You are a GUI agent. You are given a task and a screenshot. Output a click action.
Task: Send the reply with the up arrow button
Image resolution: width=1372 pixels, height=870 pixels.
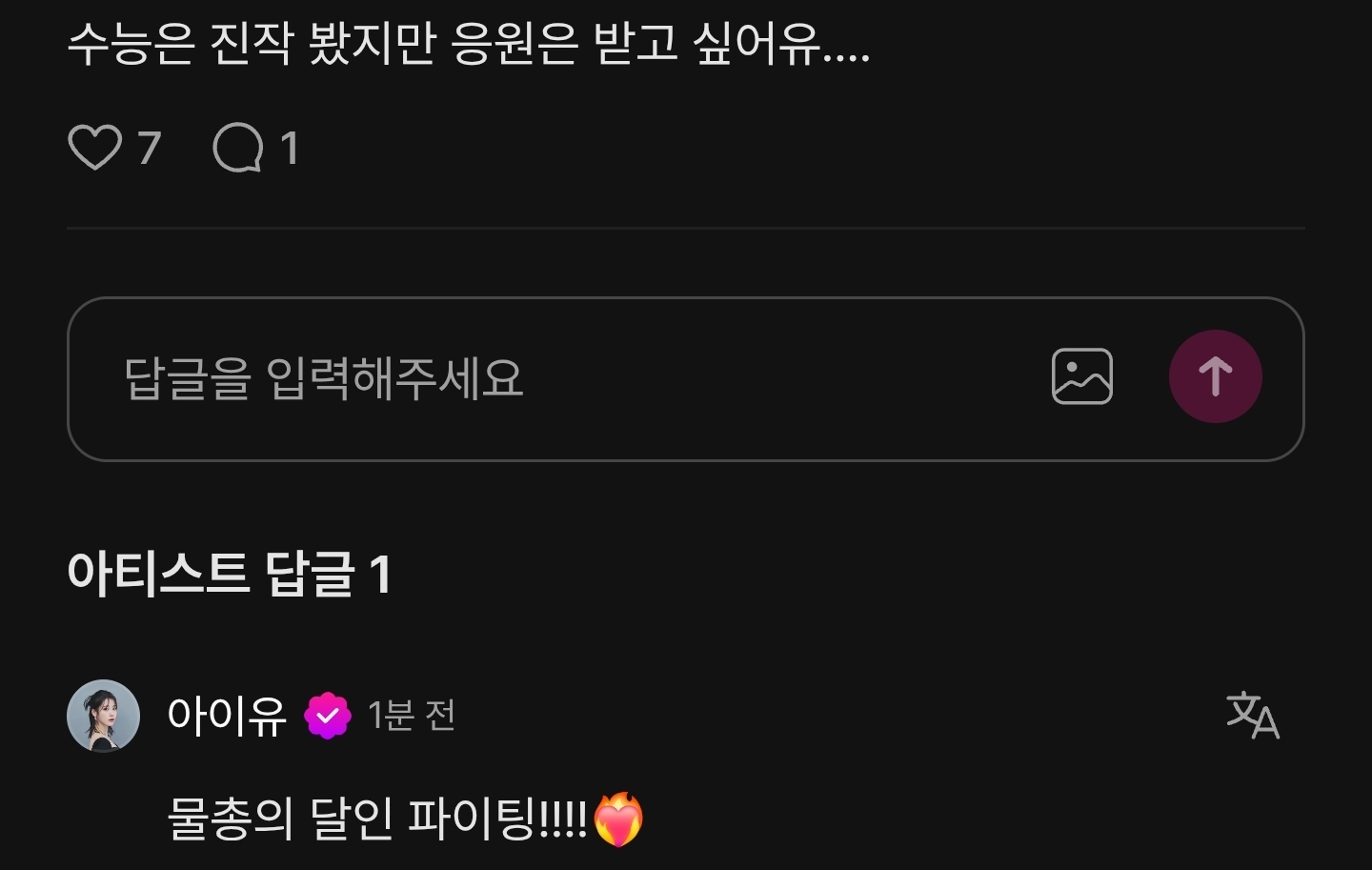(1215, 376)
